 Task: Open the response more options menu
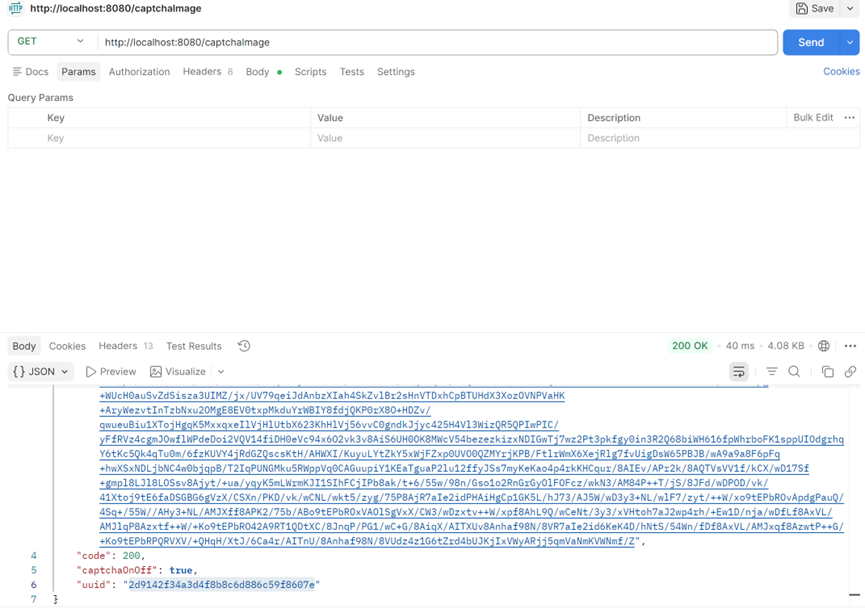click(x=850, y=346)
